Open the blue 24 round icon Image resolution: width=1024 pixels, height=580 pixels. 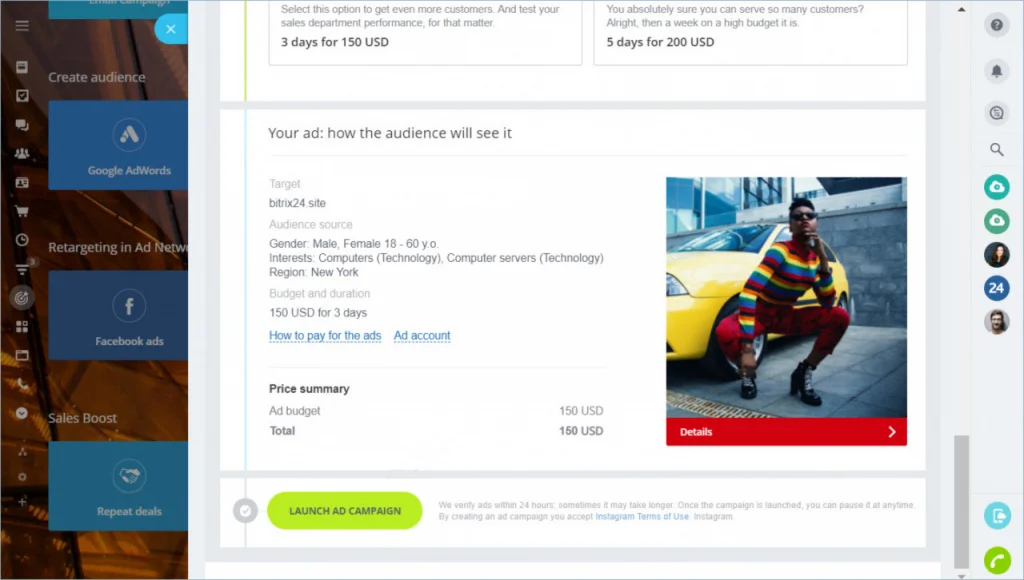996,288
